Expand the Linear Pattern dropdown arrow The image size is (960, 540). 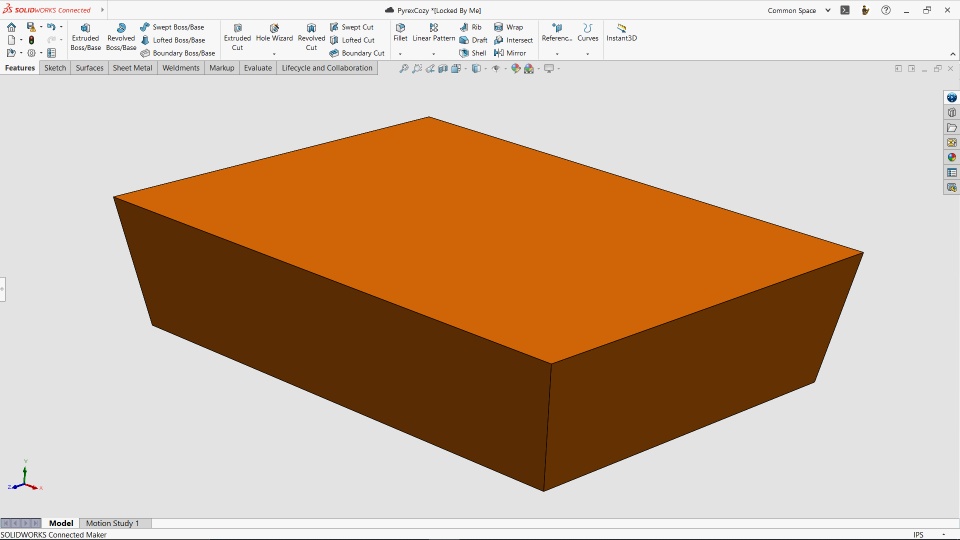[x=434, y=54]
